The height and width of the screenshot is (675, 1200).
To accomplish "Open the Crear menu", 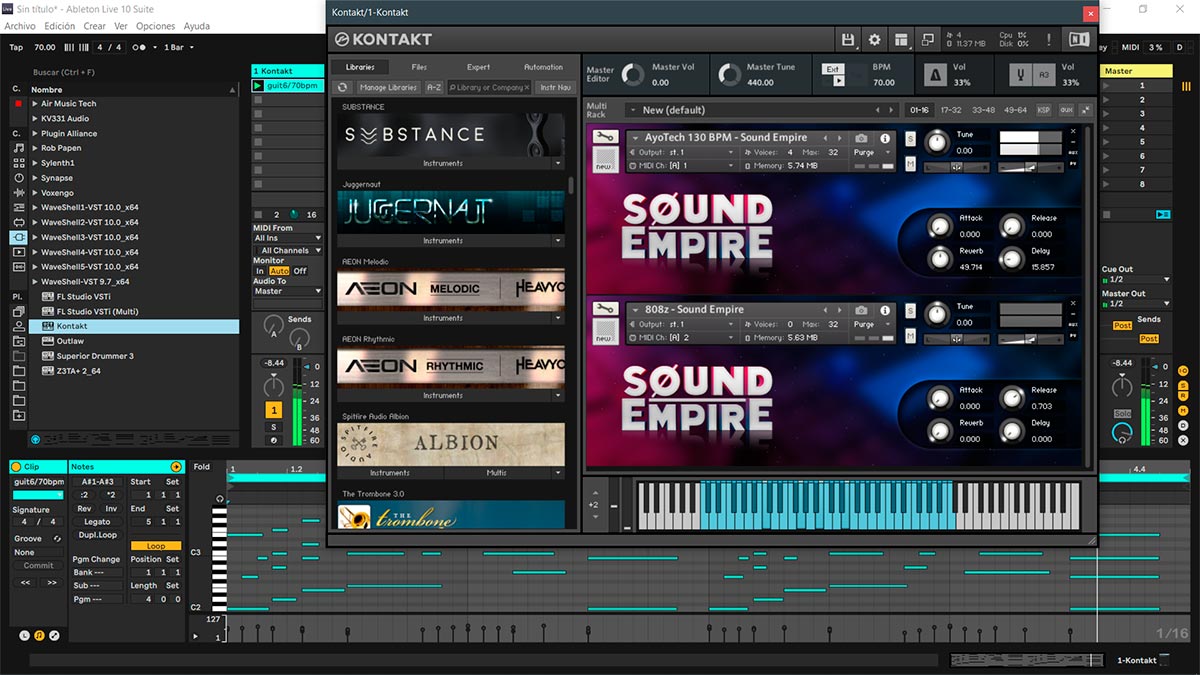I will click(x=95, y=26).
